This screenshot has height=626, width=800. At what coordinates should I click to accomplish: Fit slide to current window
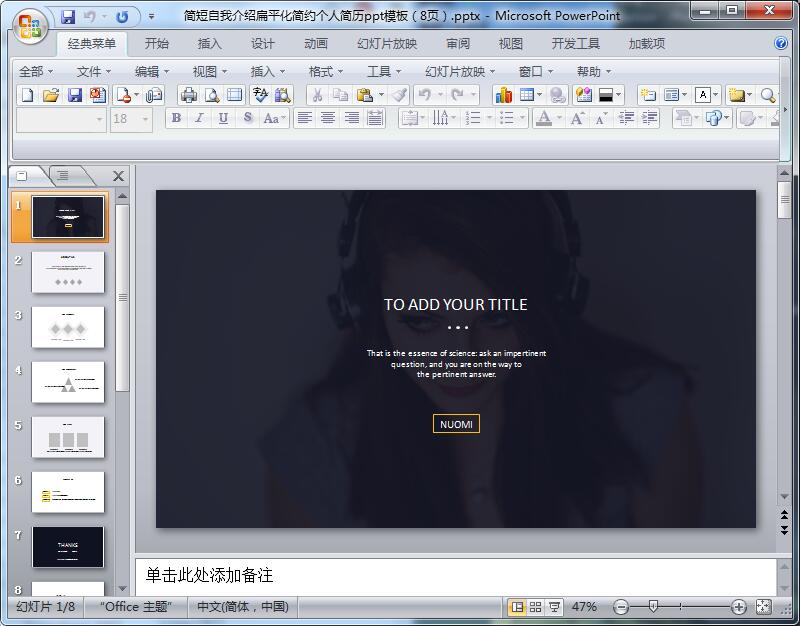pyautogui.click(x=763, y=607)
